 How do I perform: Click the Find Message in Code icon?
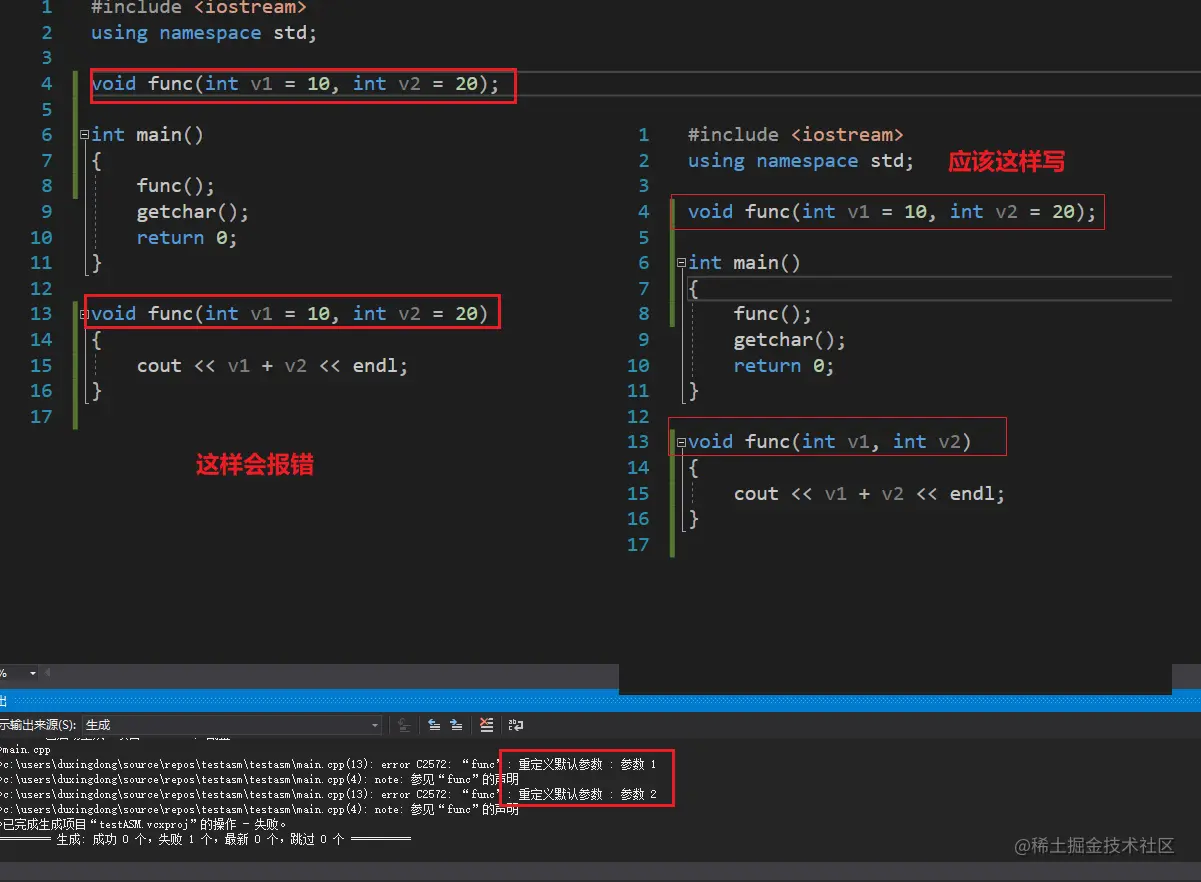[404, 725]
